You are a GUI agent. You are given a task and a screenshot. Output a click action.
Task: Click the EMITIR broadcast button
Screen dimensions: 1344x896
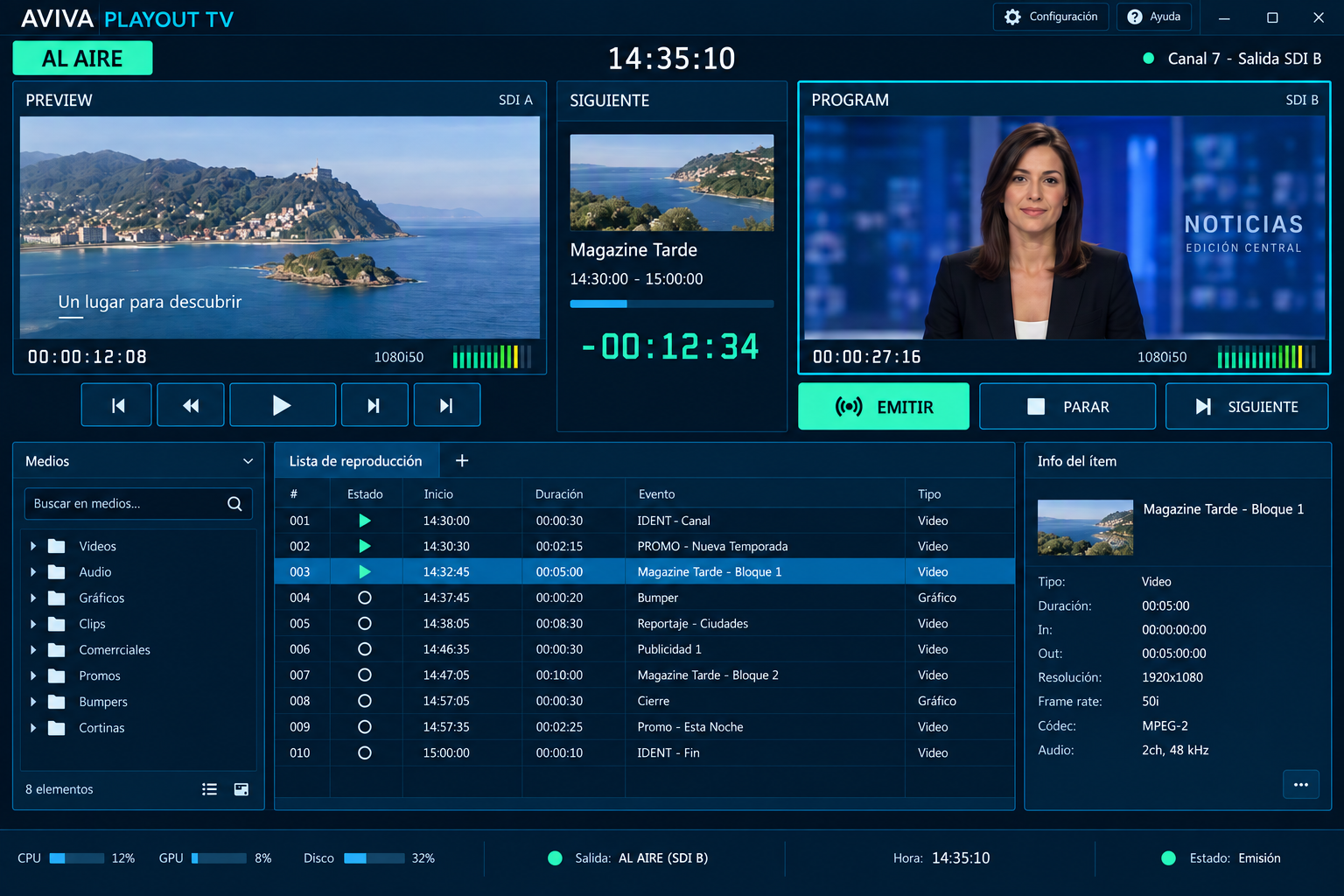pos(884,407)
